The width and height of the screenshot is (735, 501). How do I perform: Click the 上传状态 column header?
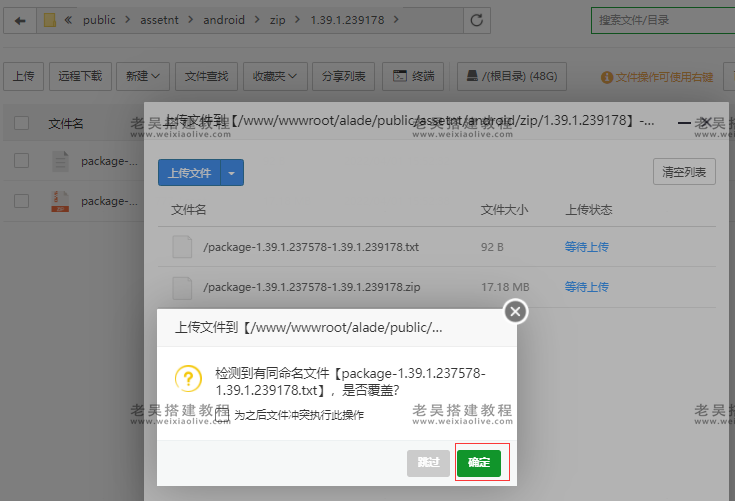589,209
